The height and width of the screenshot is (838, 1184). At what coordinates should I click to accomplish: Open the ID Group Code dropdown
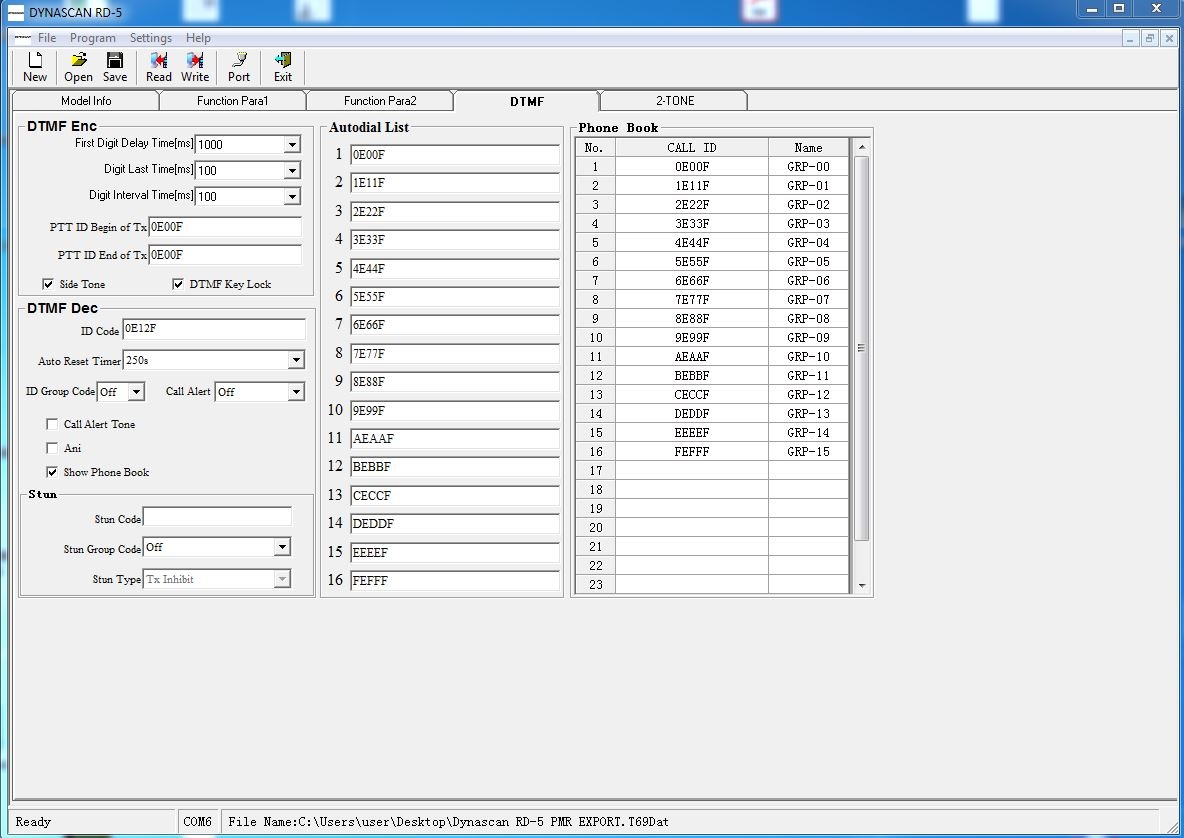(x=136, y=392)
